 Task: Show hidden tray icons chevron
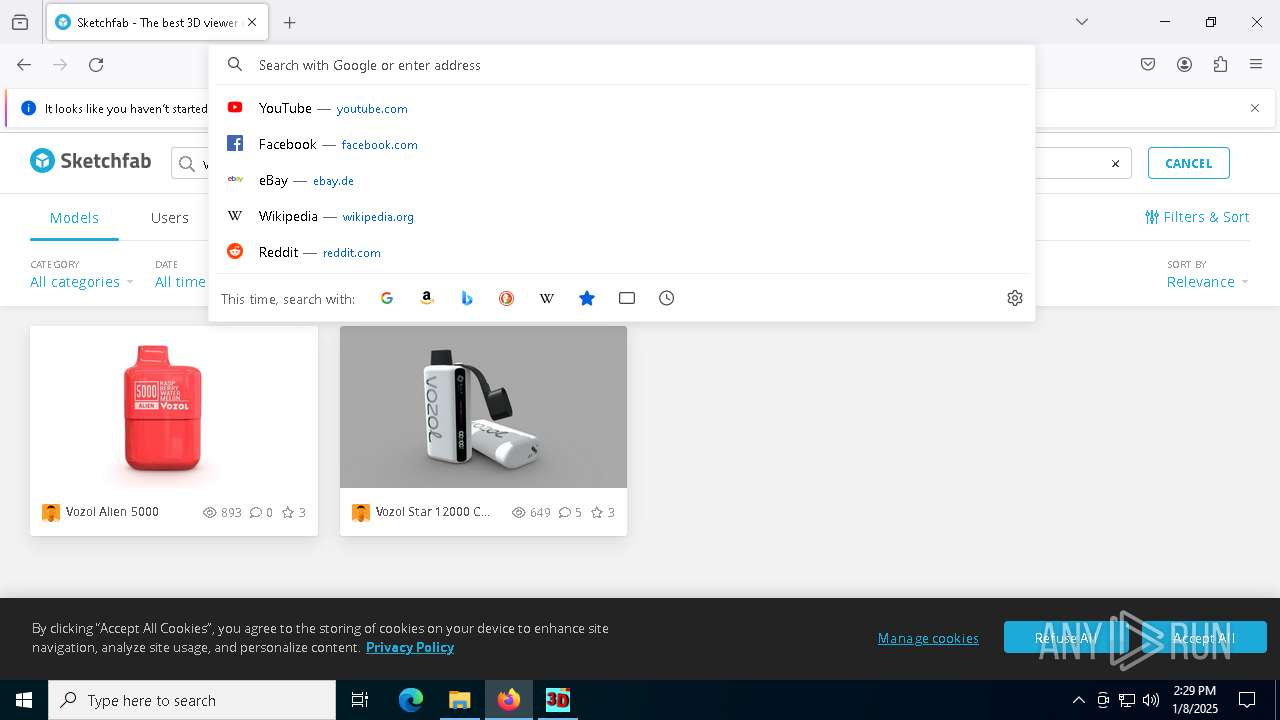[1078, 700]
